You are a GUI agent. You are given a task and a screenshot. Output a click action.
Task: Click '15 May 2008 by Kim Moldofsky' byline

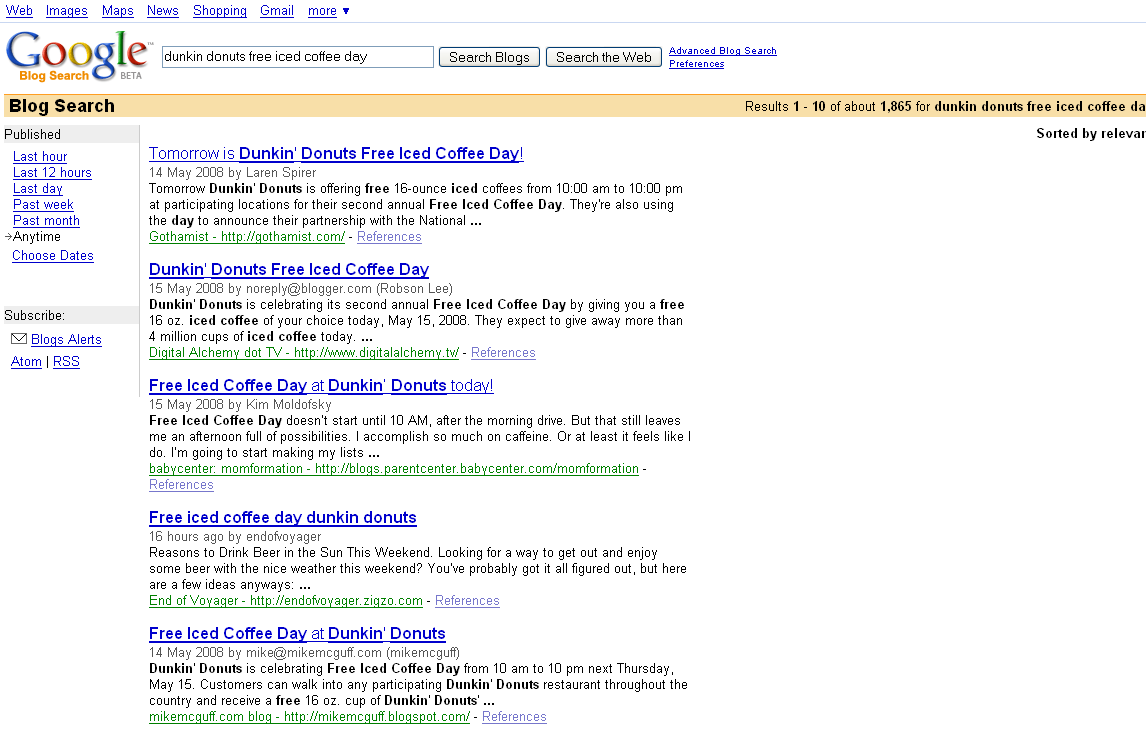coord(240,405)
